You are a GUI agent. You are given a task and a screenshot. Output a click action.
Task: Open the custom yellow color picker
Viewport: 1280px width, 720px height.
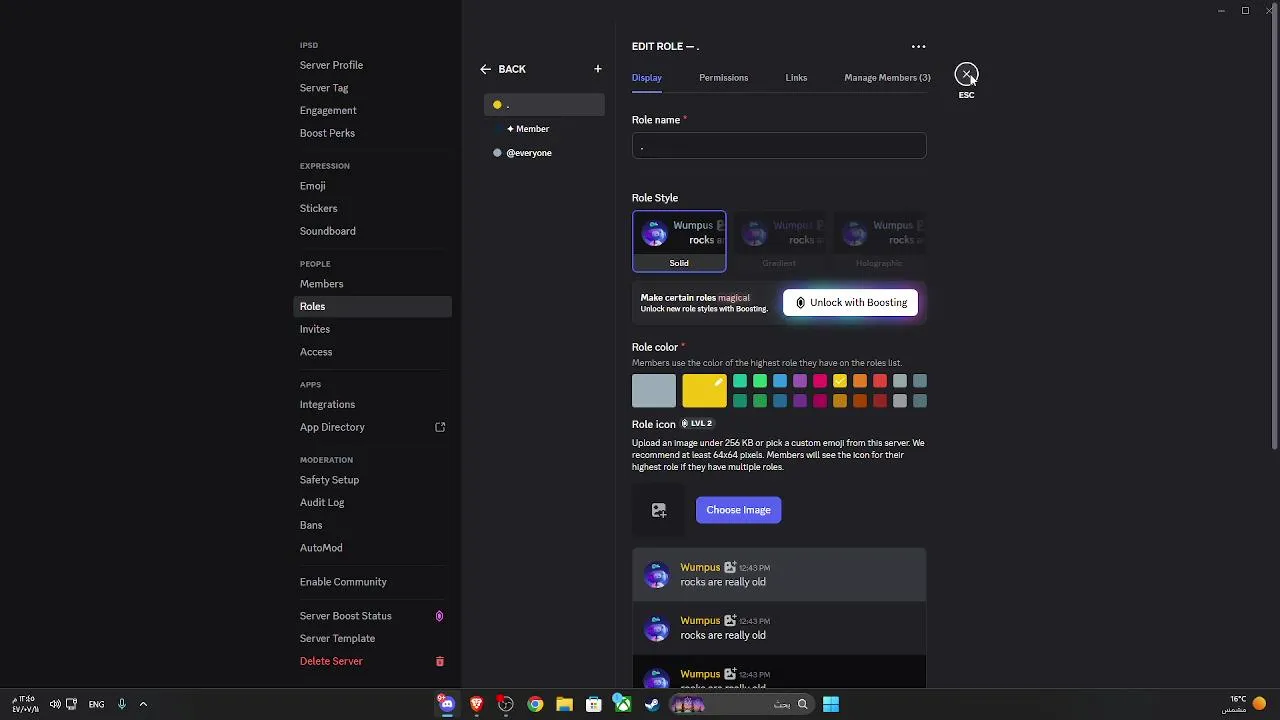click(704, 391)
